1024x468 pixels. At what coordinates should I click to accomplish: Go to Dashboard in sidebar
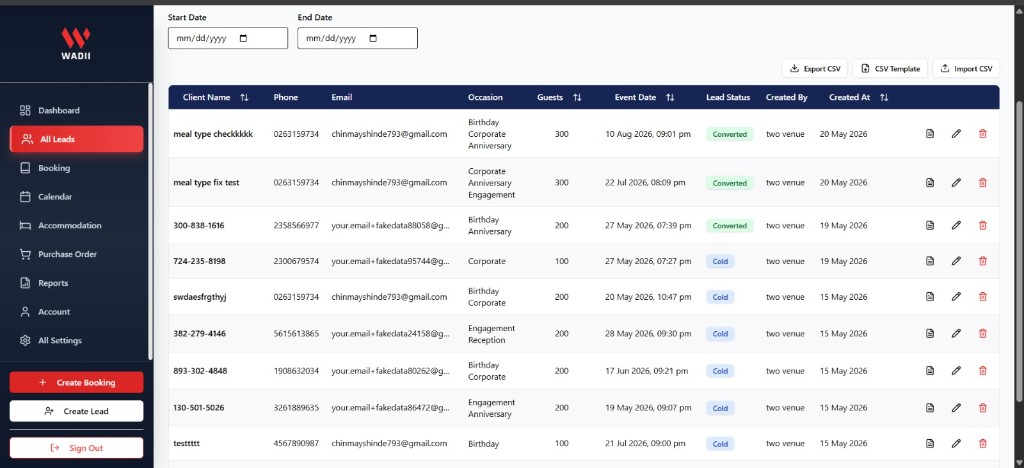click(76, 110)
